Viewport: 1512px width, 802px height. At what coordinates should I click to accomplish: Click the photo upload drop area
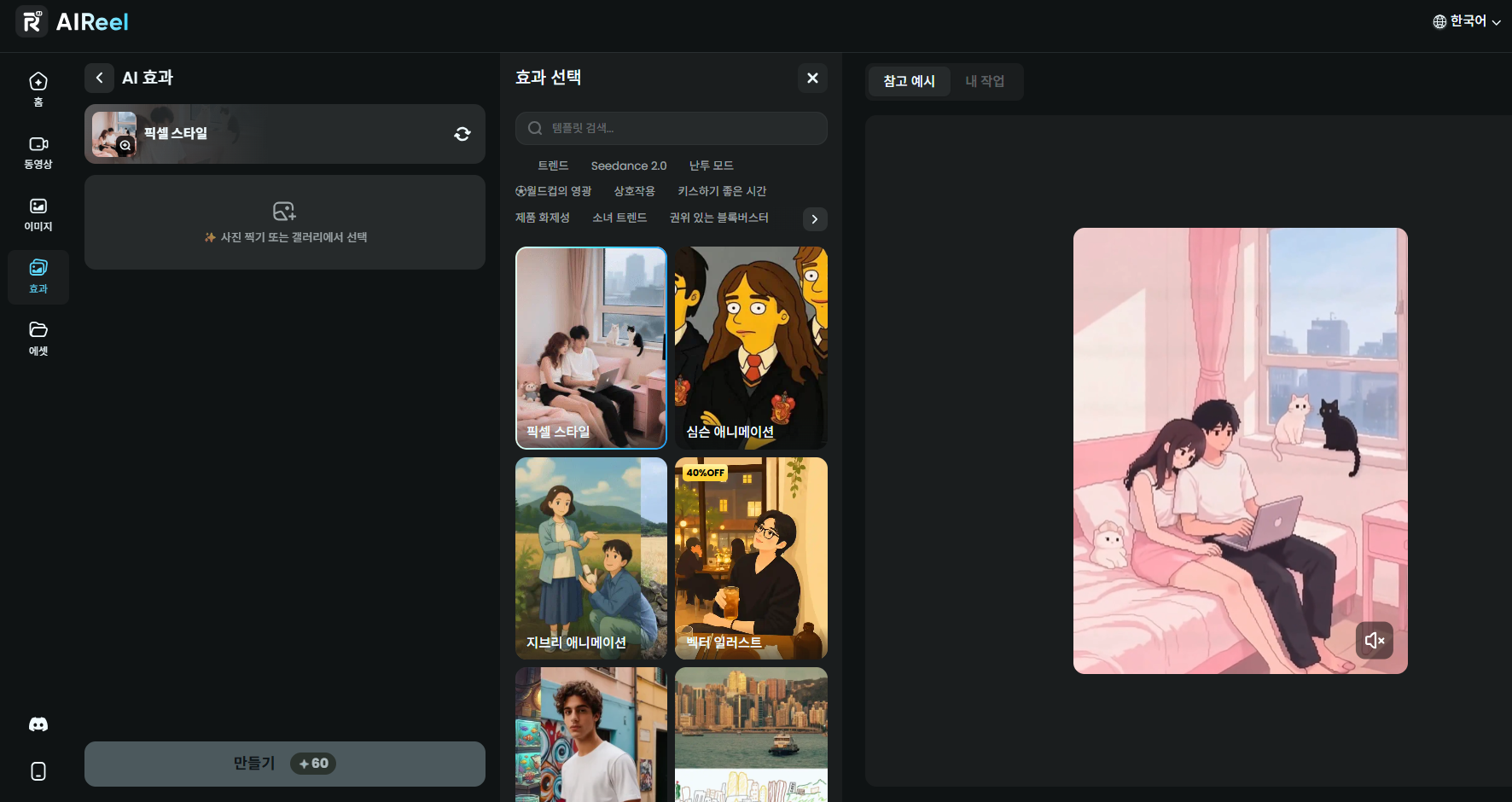click(x=285, y=223)
